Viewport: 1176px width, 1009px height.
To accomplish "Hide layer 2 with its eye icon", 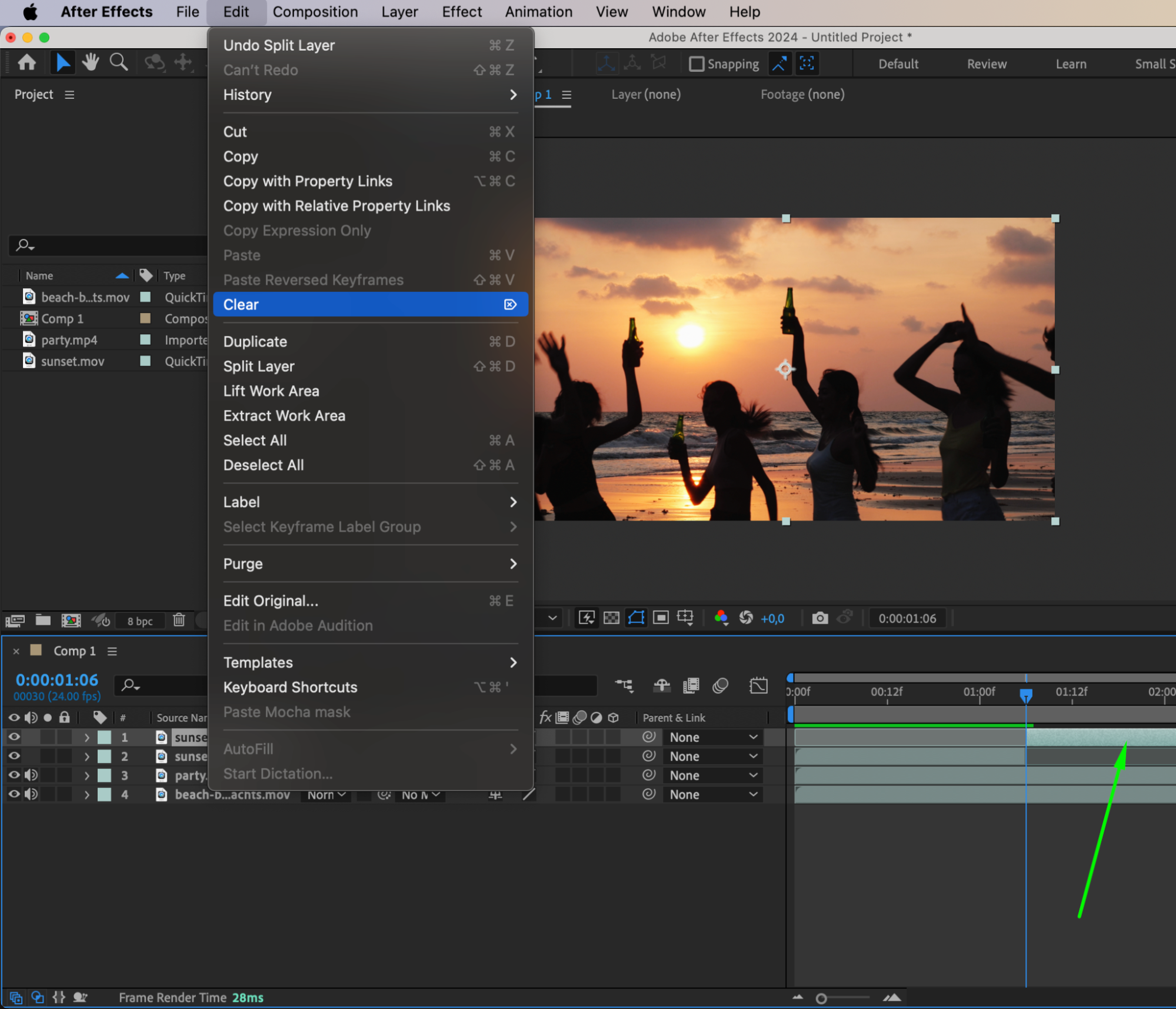I will (x=14, y=756).
